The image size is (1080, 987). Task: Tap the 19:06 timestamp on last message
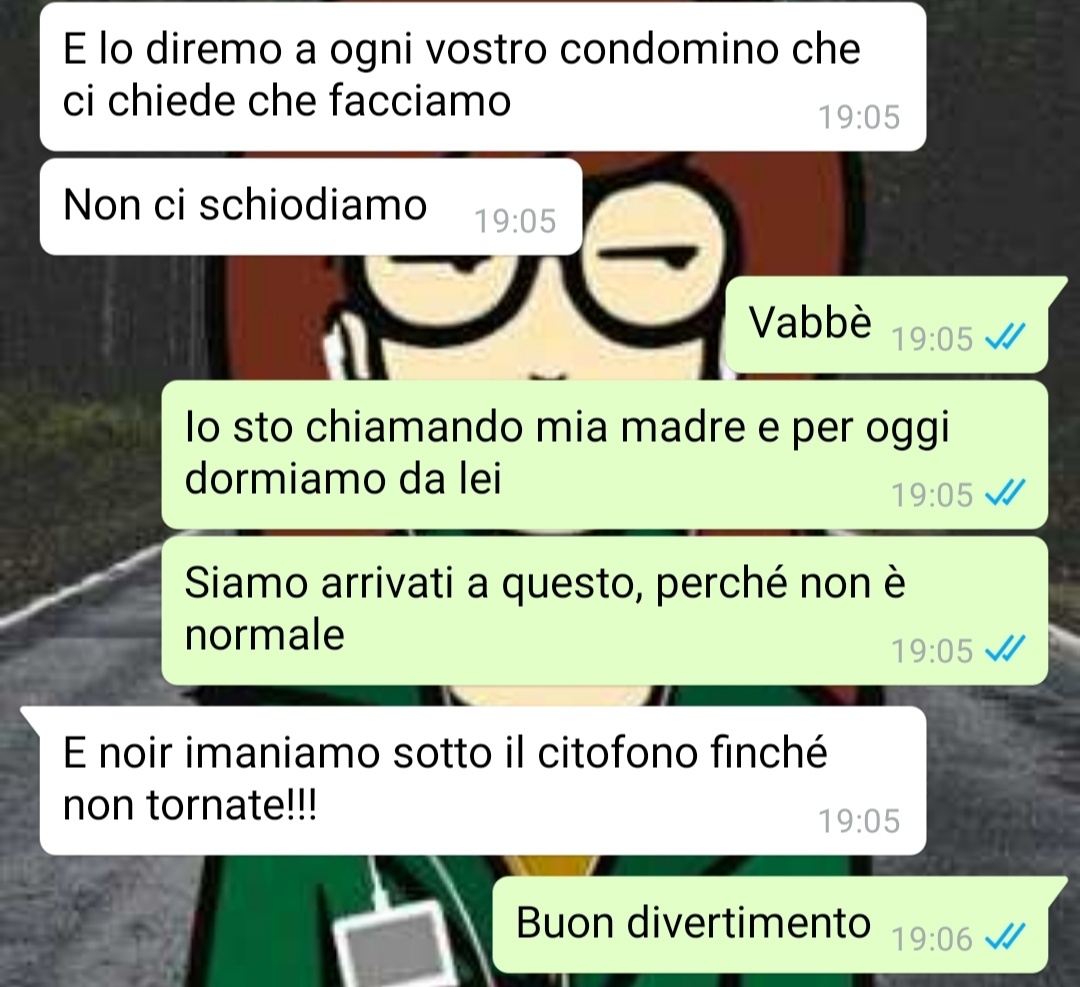[x=932, y=939]
